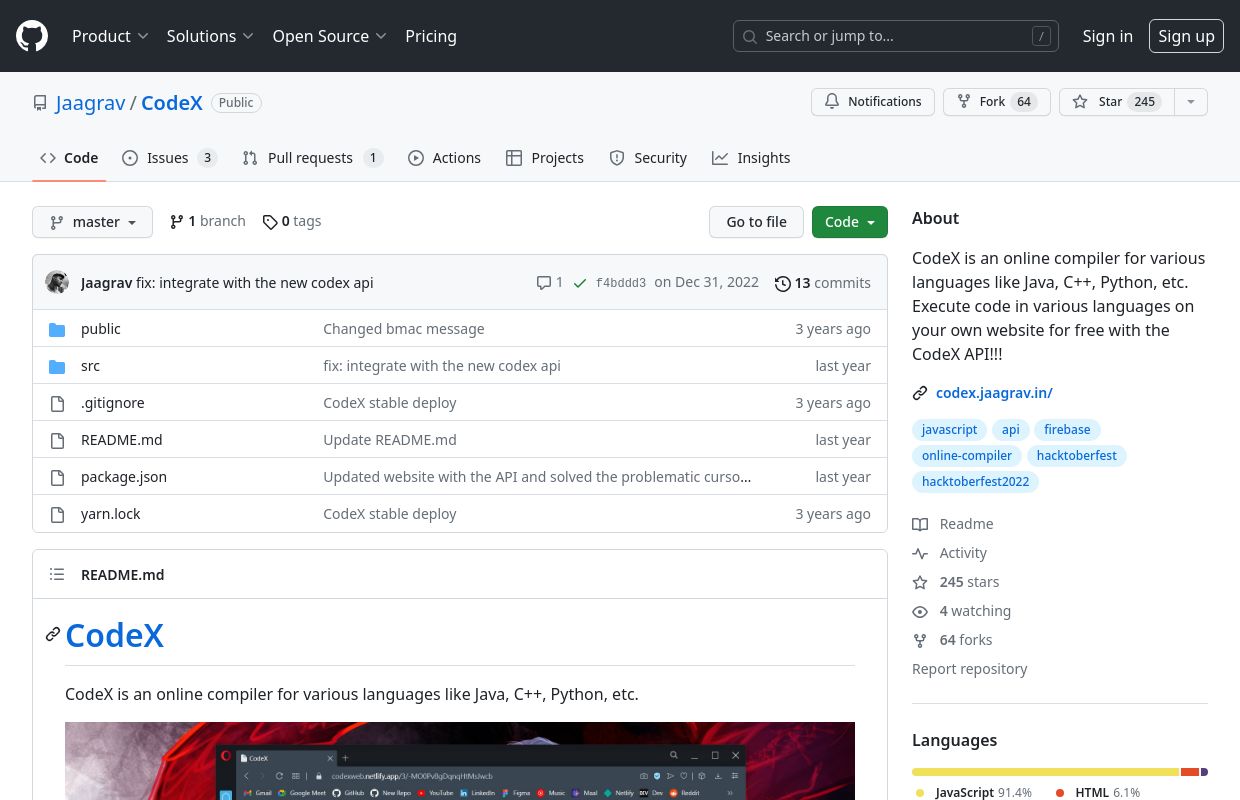Click the online-compiler topic tag
This screenshot has height=800, width=1240.
[x=967, y=455]
